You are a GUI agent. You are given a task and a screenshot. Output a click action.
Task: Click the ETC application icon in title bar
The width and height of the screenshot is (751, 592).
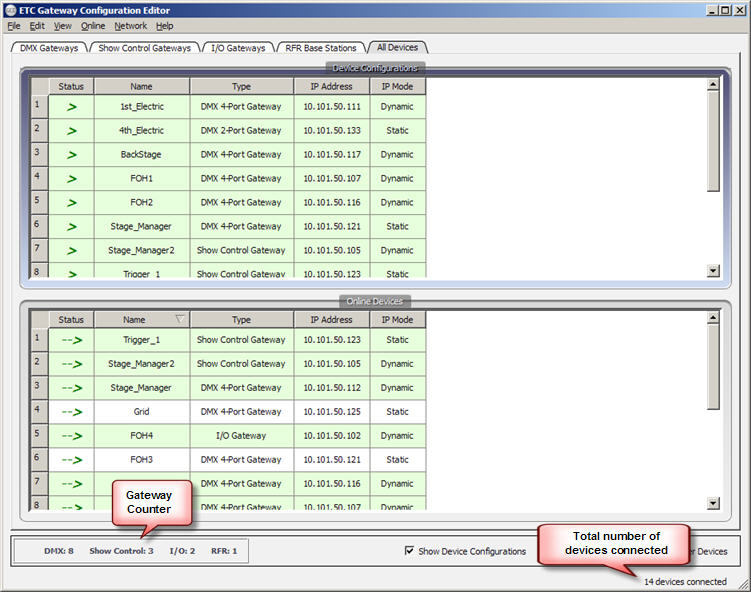click(x=10, y=9)
